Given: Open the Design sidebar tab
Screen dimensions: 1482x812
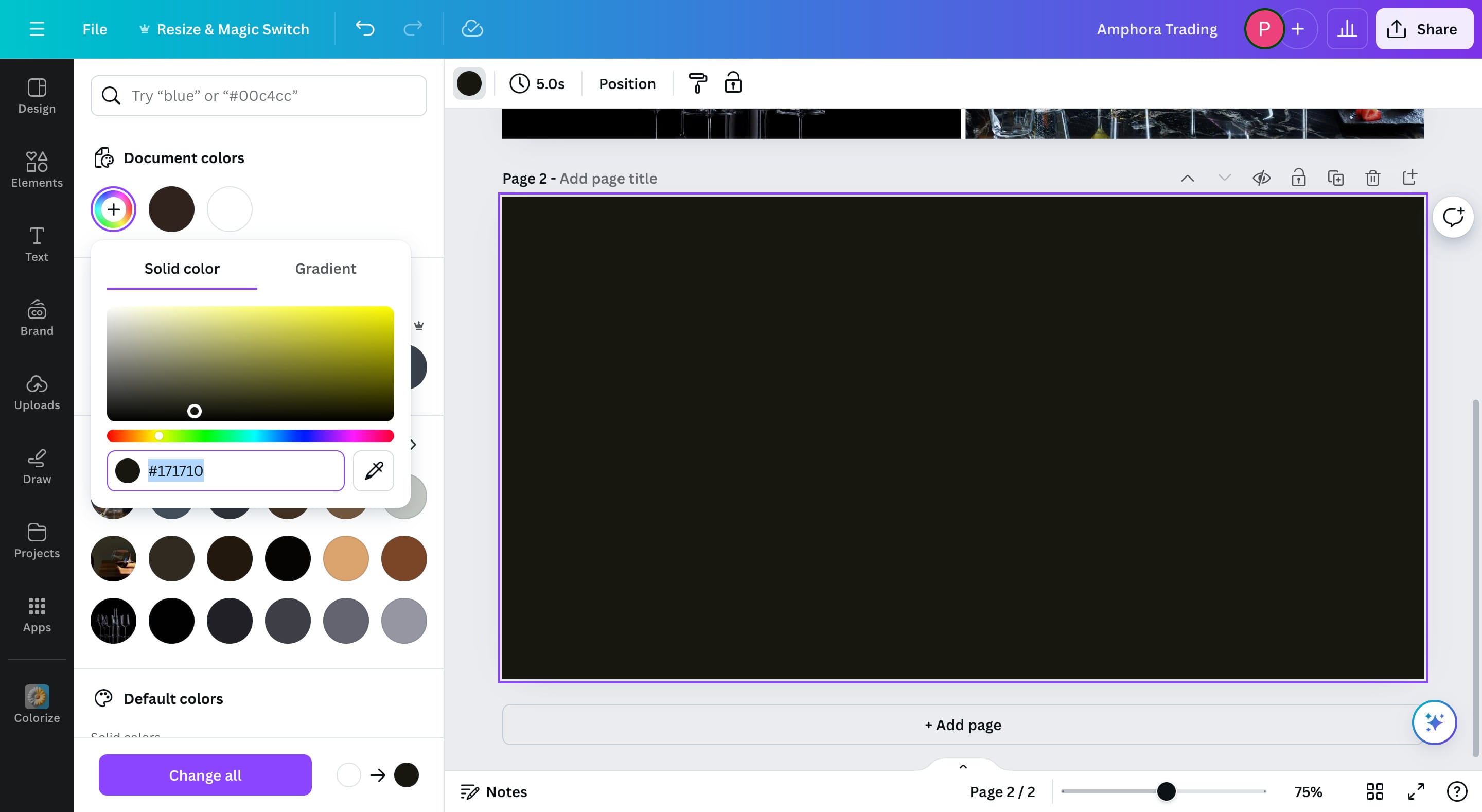Looking at the screenshot, I should pyautogui.click(x=37, y=96).
